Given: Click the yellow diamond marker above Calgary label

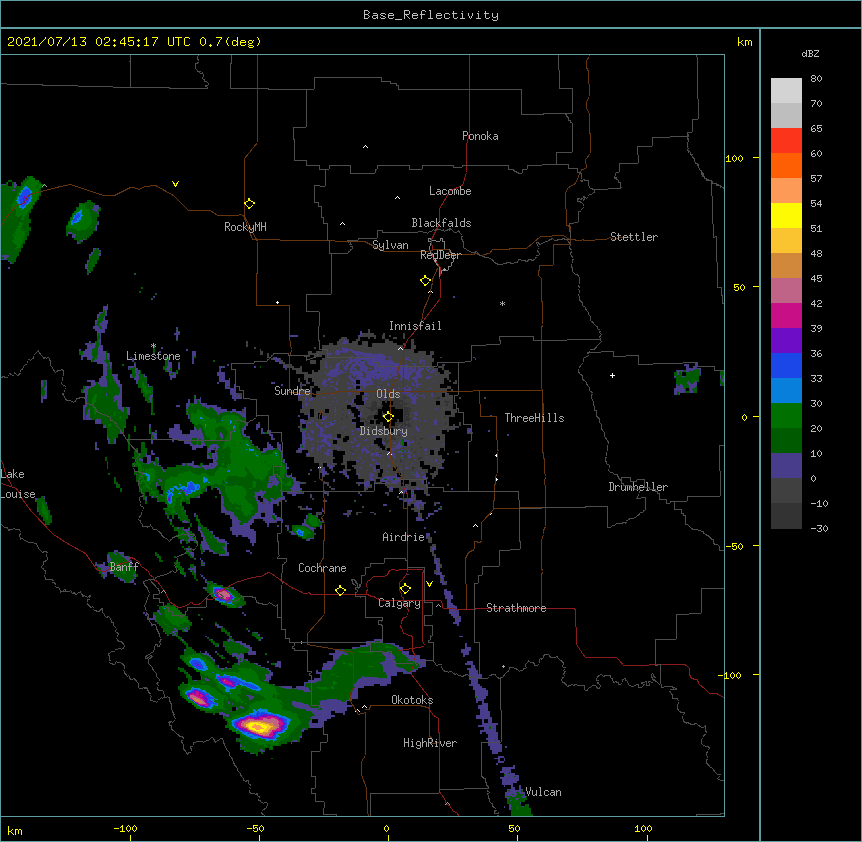Looking at the screenshot, I should [x=405, y=589].
